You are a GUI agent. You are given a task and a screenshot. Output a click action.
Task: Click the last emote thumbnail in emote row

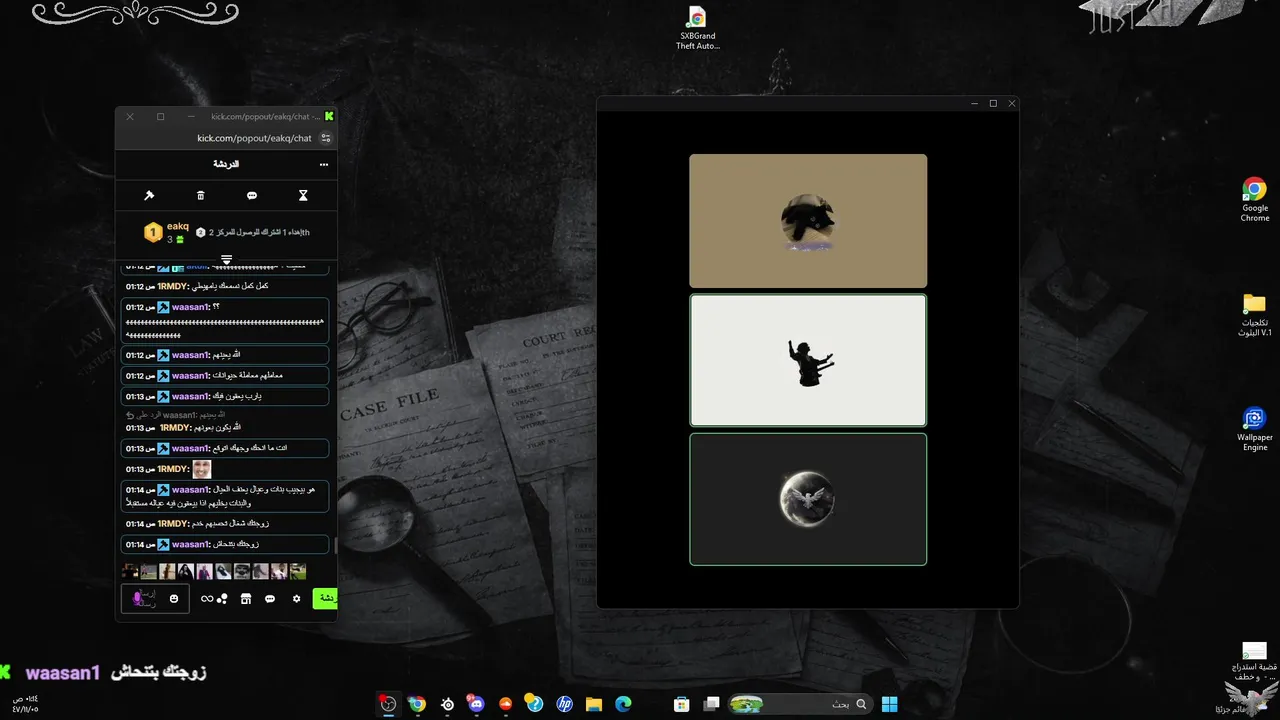(x=298, y=571)
